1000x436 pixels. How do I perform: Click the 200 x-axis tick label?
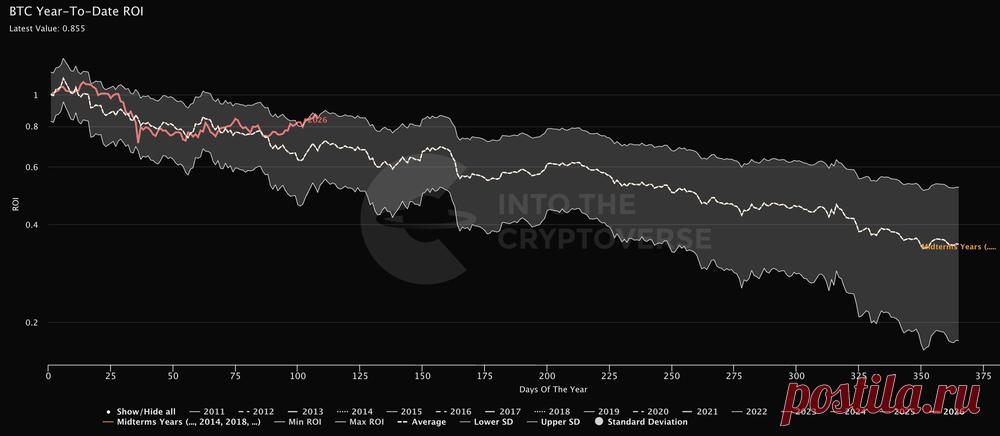[x=547, y=376]
